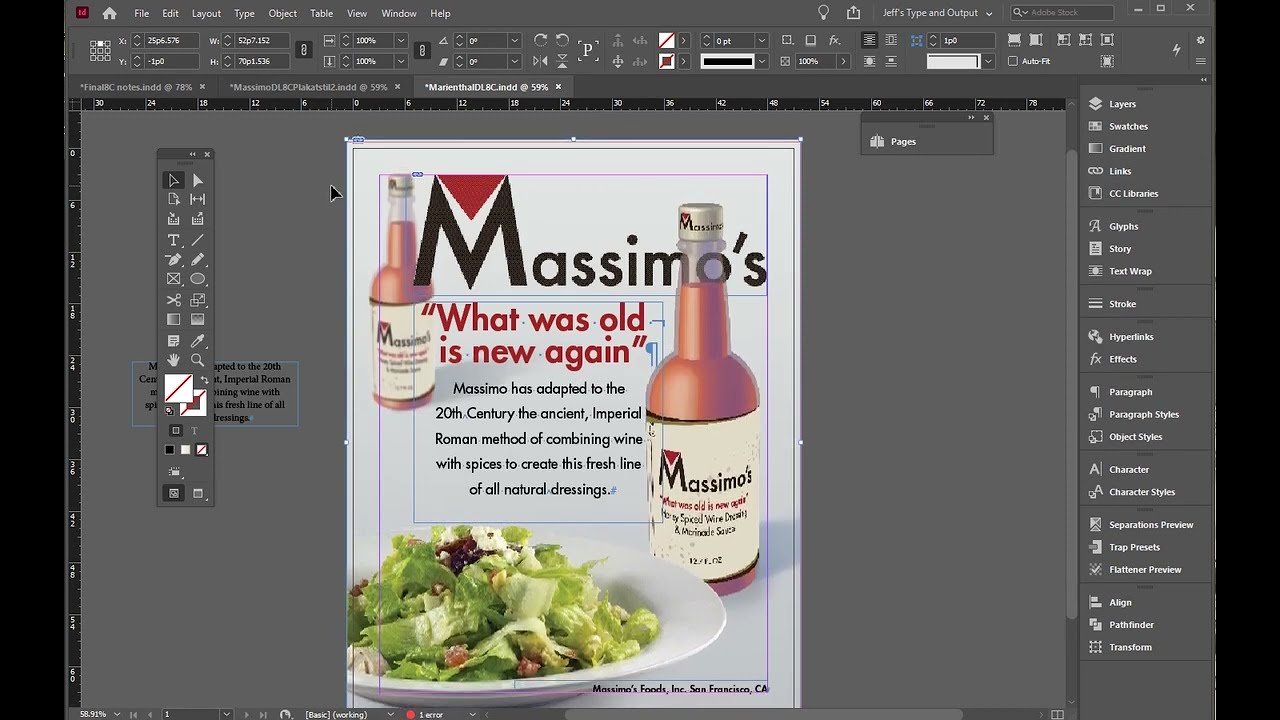This screenshot has width=1280, height=720.
Task: Activate the Pen tool
Action: (174, 260)
